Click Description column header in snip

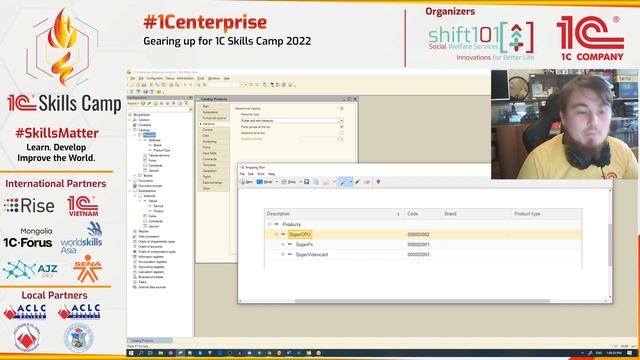pos(278,214)
